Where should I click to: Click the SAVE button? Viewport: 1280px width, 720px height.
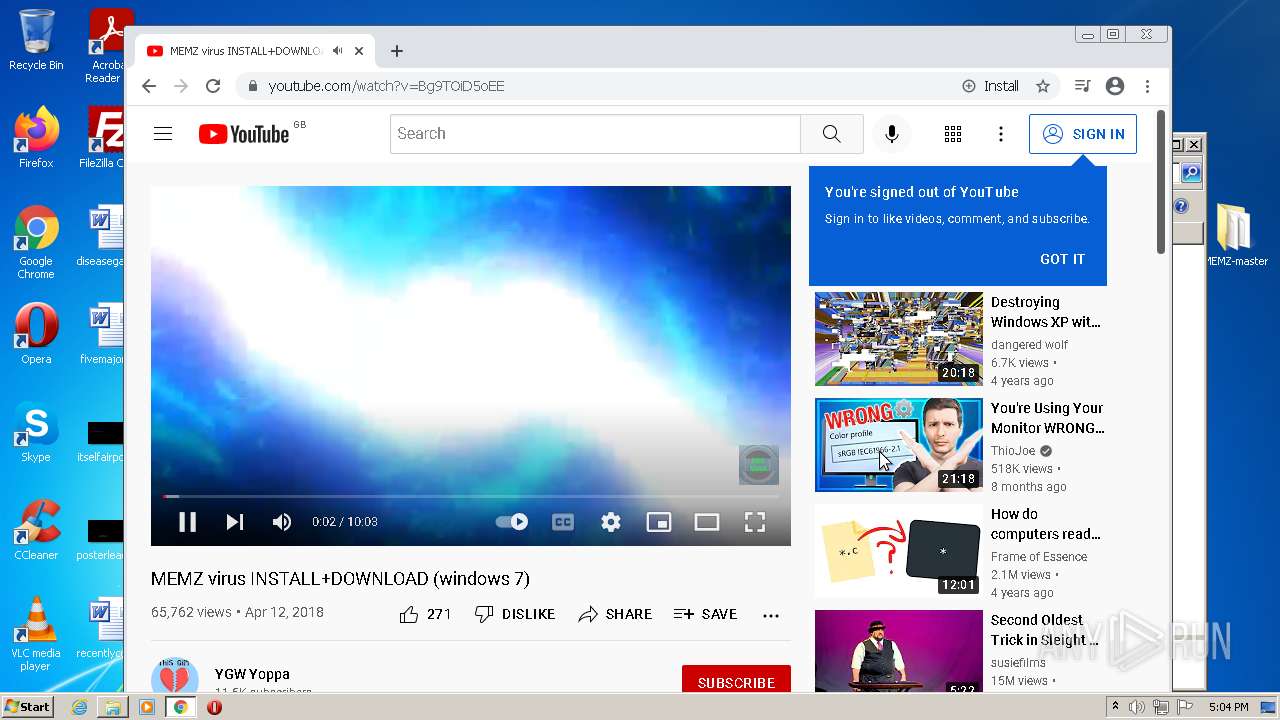click(x=705, y=614)
